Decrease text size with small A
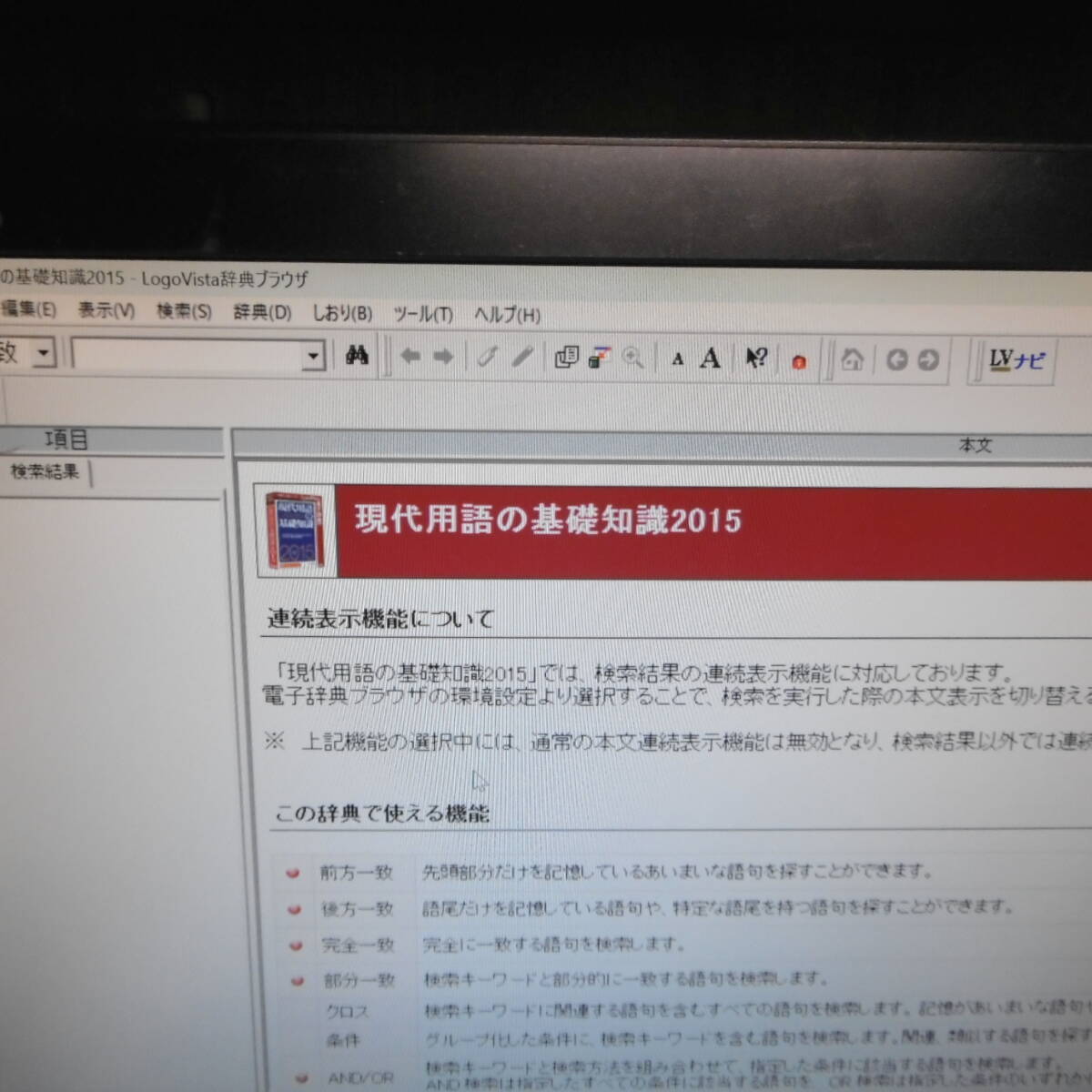 pyautogui.click(x=677, y=359)
